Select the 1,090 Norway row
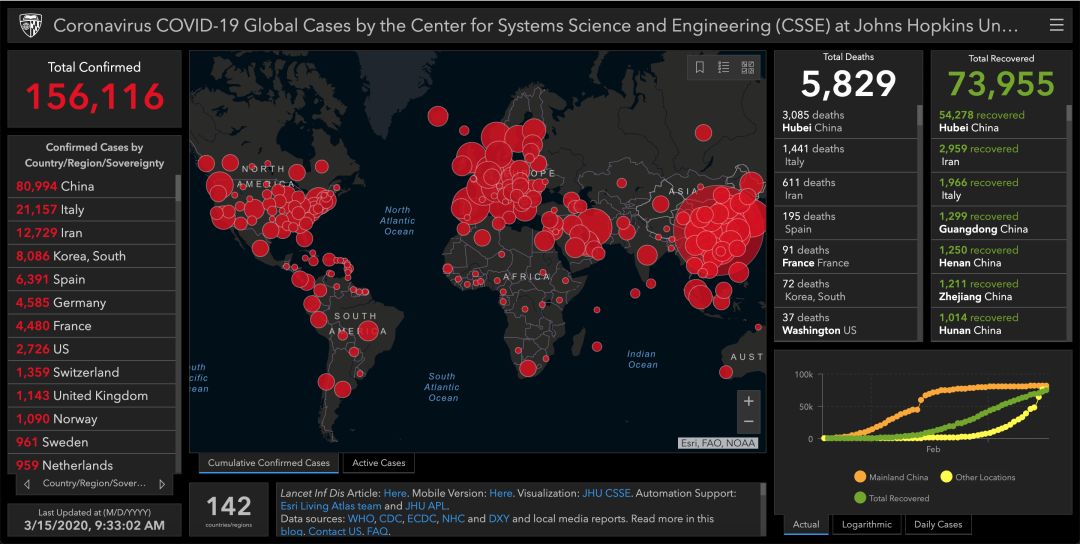This screenshot has width=1080, height=544. coord(92,419)
